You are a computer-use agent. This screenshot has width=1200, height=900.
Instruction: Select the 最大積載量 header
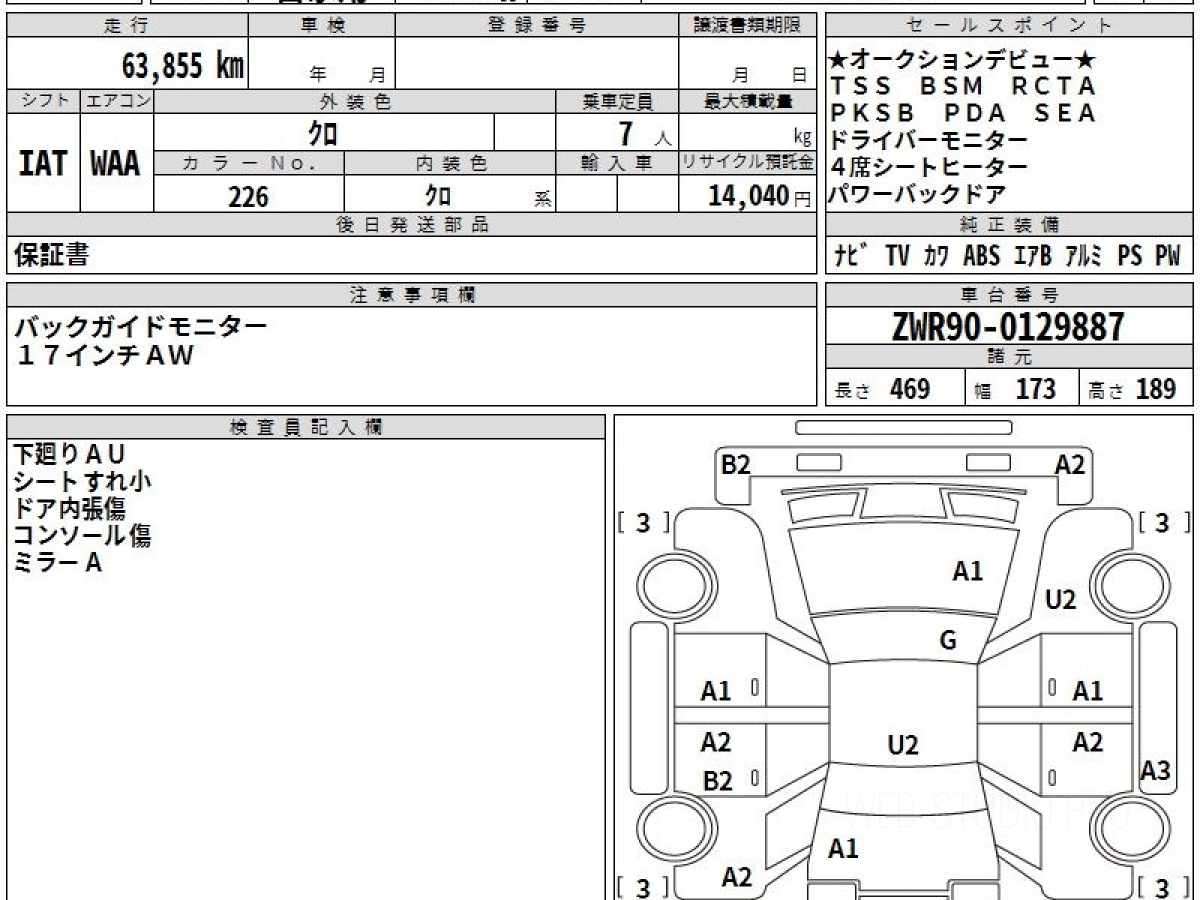point(748,101)
